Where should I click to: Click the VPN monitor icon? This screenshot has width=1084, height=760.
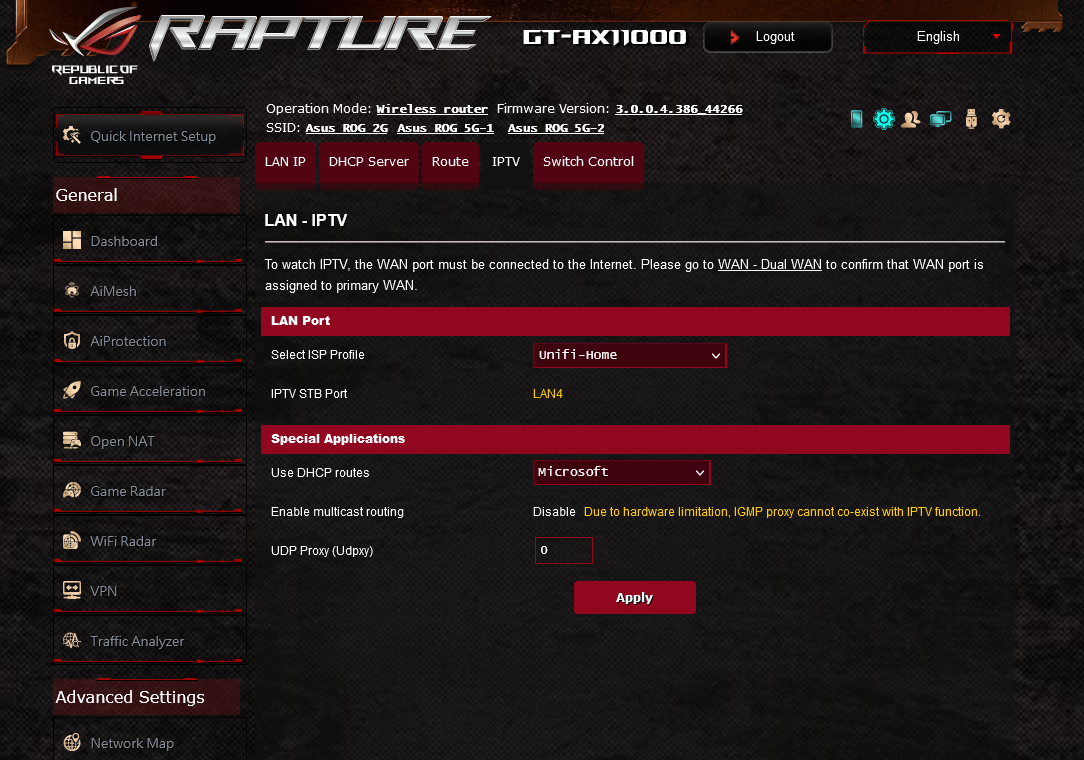pos(72,590)
